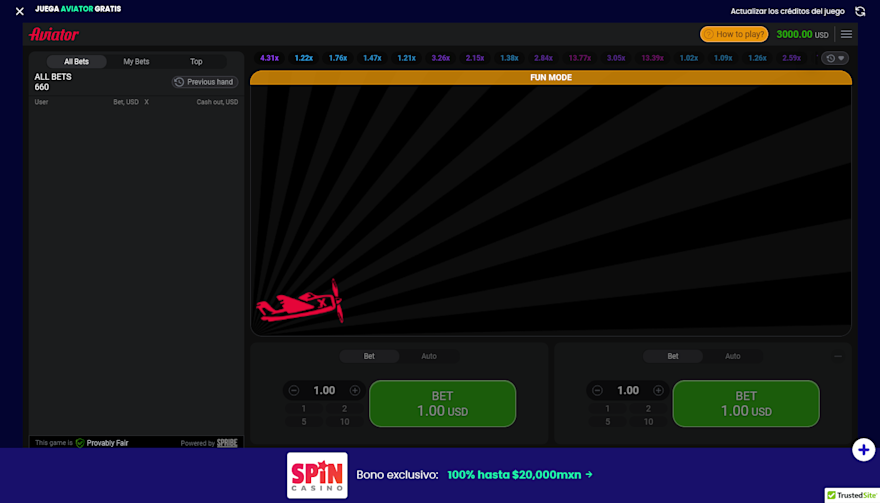Choose quick bet 2 in right panel
This screenshot has height=503, width=880.
(x=648, y=409)
